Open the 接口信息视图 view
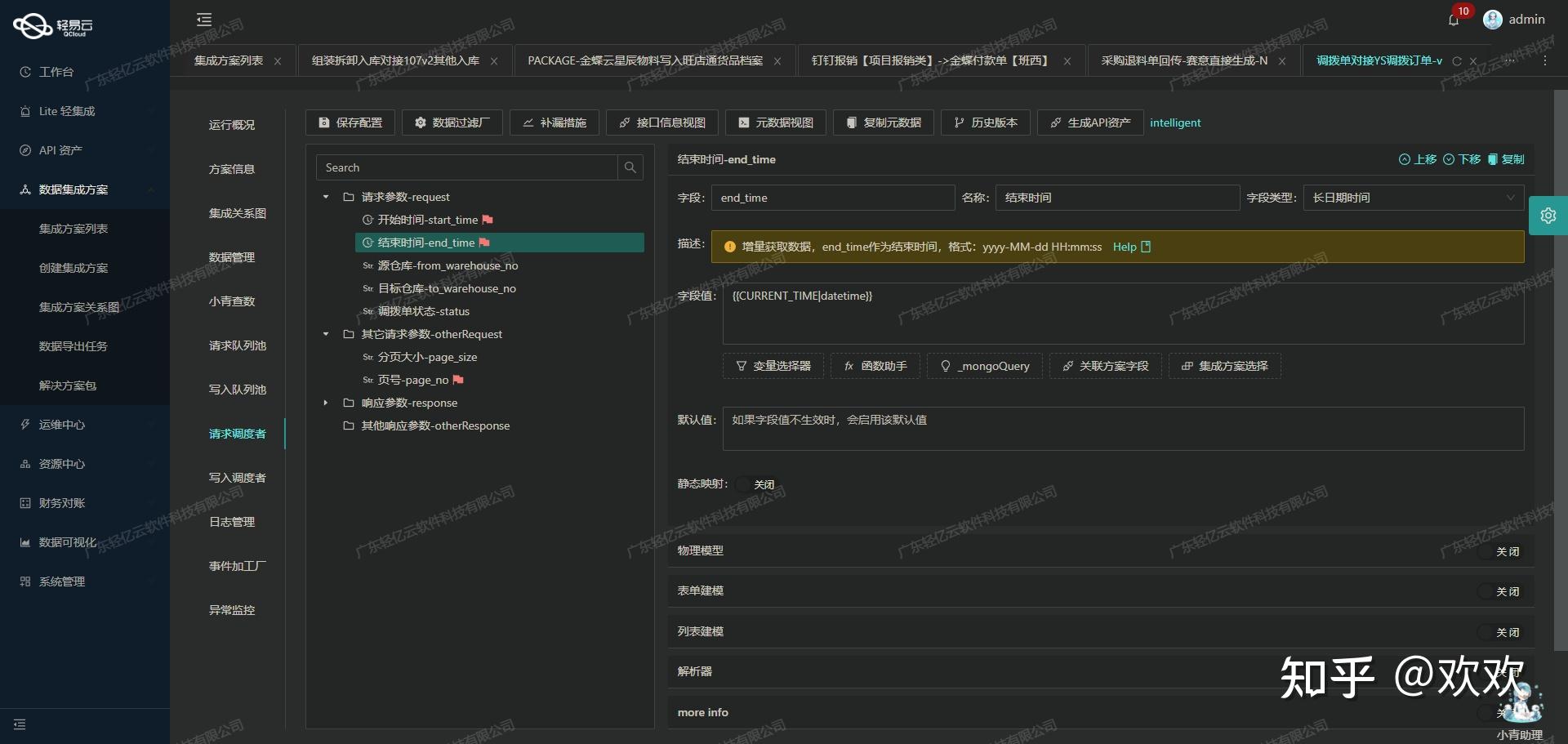This screenshot has height=744, width=1568. point(662,123)
